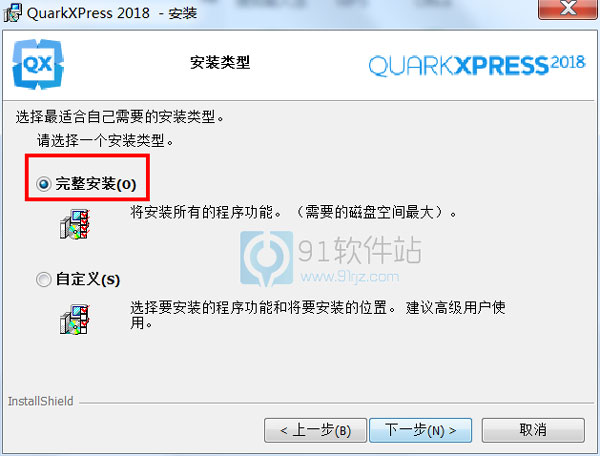Click the 安装类型 page heading
Viewport: 600px width, 456px height.
[x=220, y=62]
